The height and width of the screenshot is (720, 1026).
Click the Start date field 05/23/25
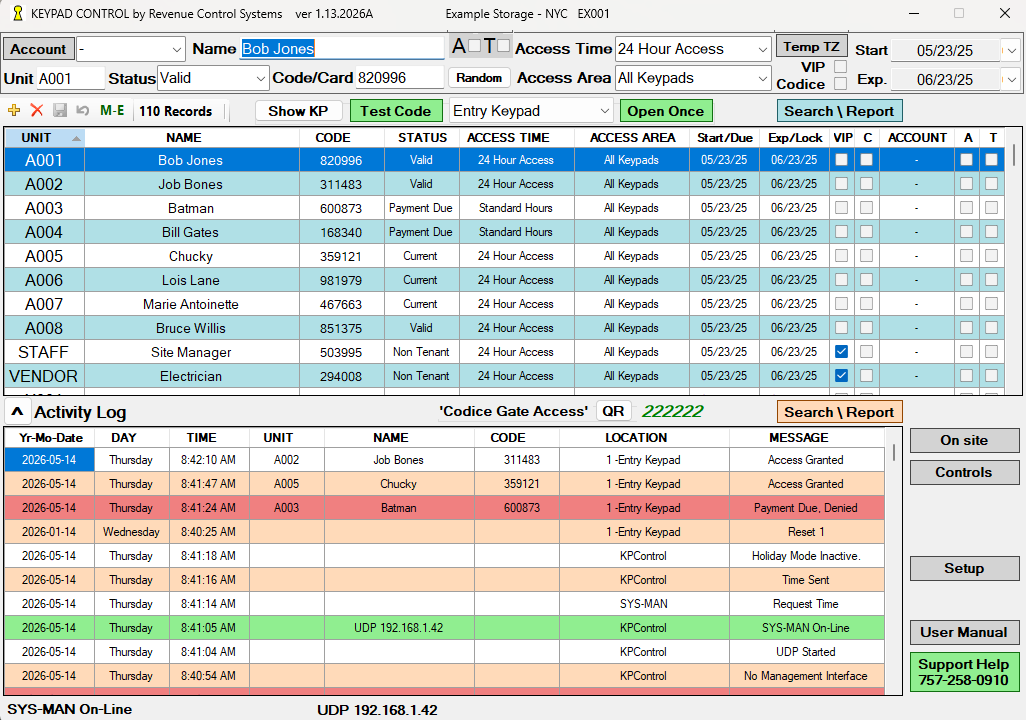coord(946,50)
